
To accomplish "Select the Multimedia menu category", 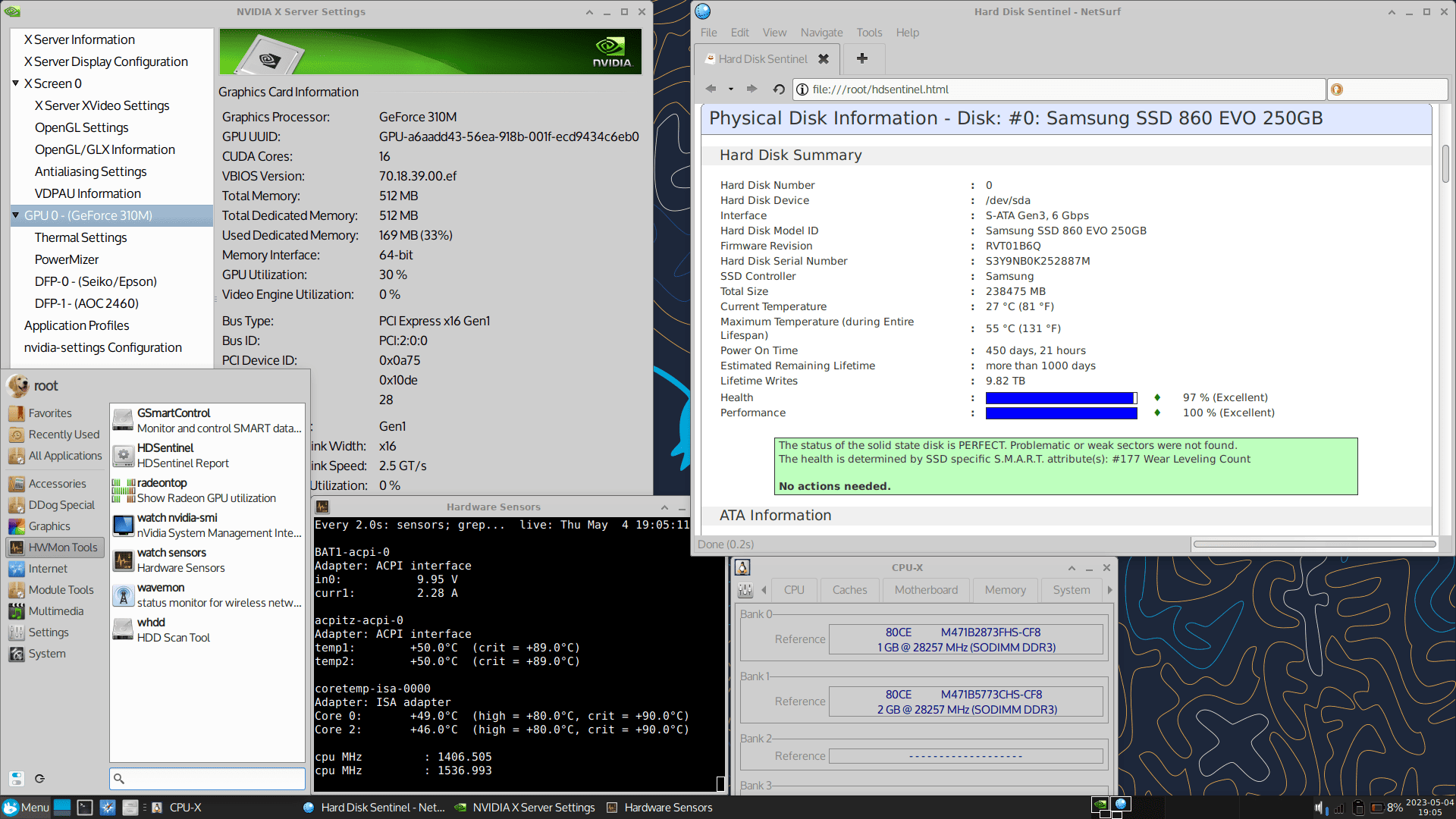I will pos(55,611).
